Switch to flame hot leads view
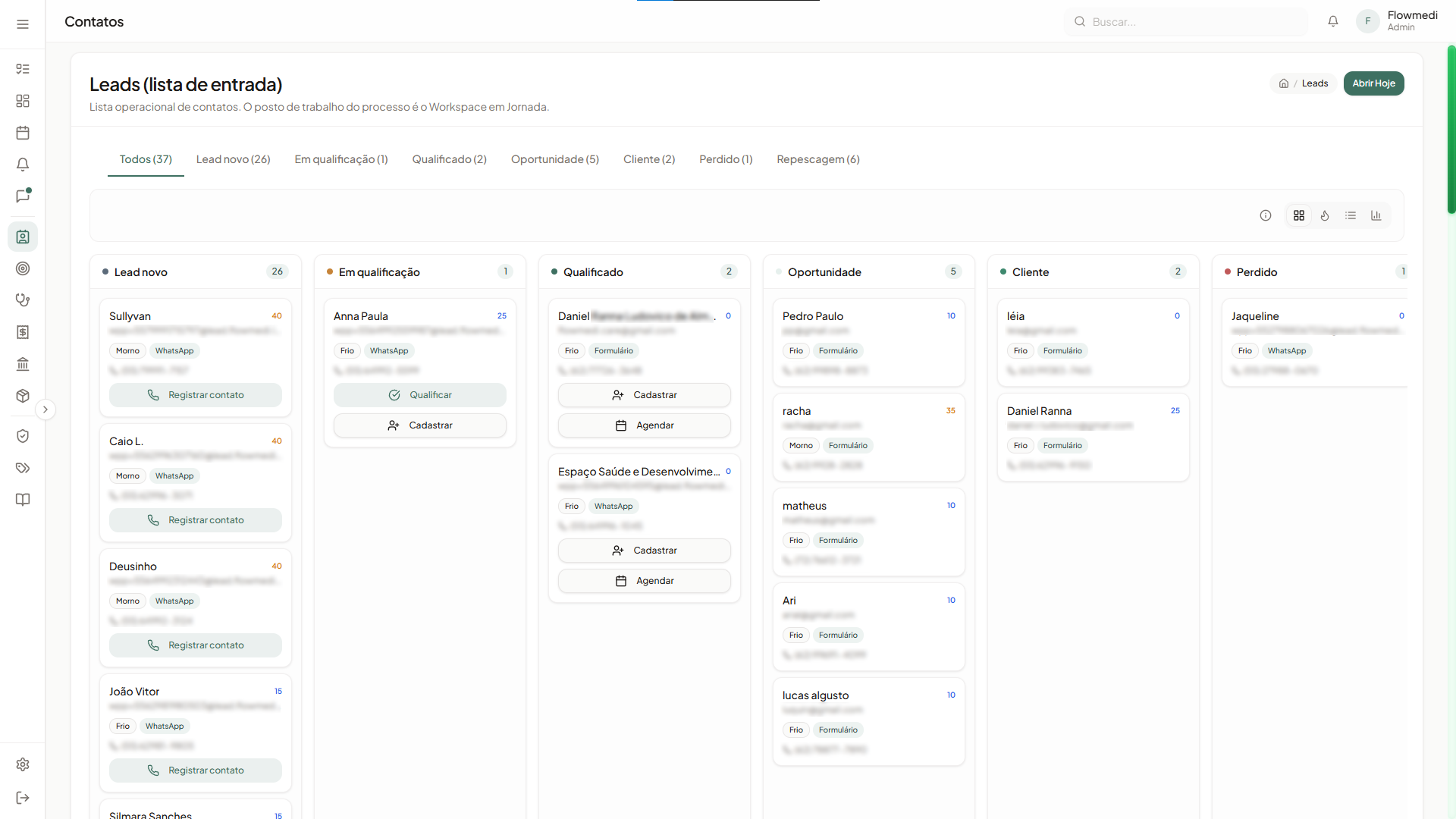1456x819 pixels. [1325, 215]
